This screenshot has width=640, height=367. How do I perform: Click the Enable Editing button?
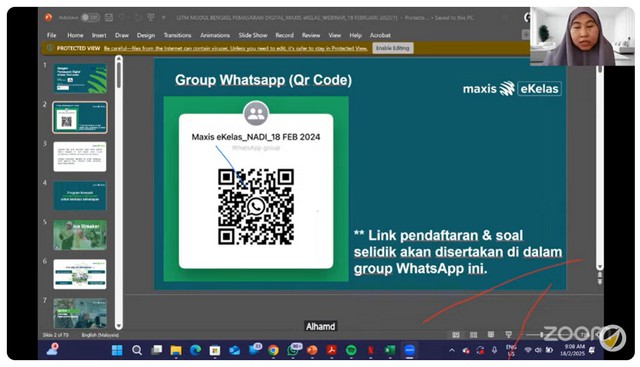click(x=392, y=48)
